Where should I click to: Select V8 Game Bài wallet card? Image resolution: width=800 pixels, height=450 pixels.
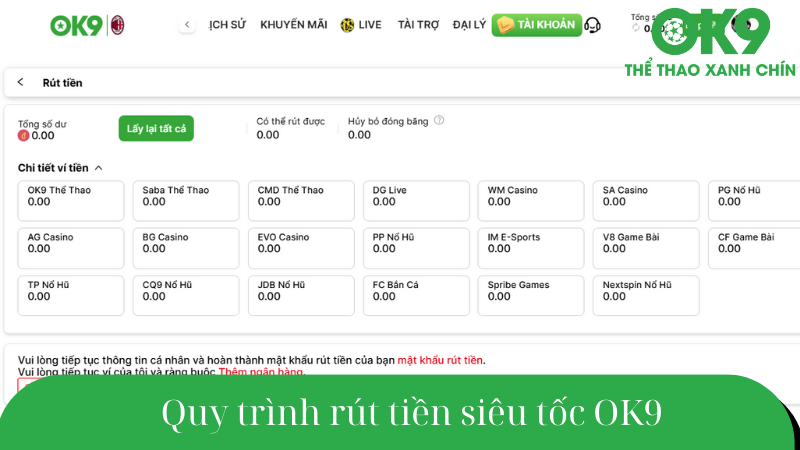[x=646, y=248]
